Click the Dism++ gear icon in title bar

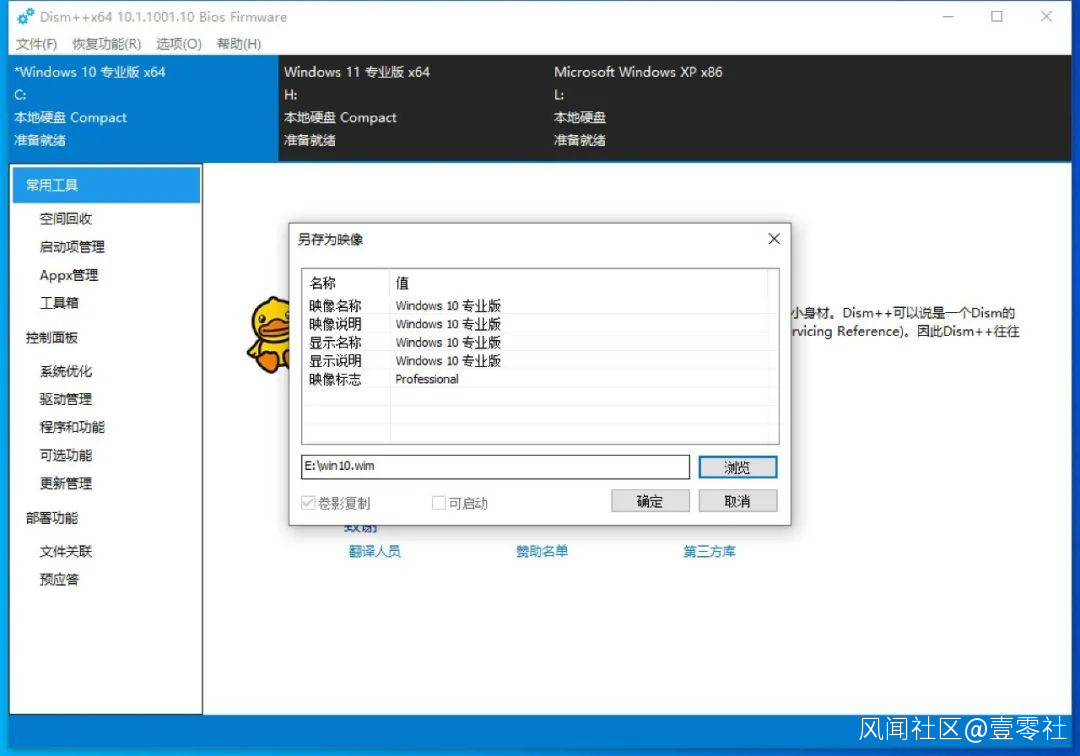(x=25, y=17)
